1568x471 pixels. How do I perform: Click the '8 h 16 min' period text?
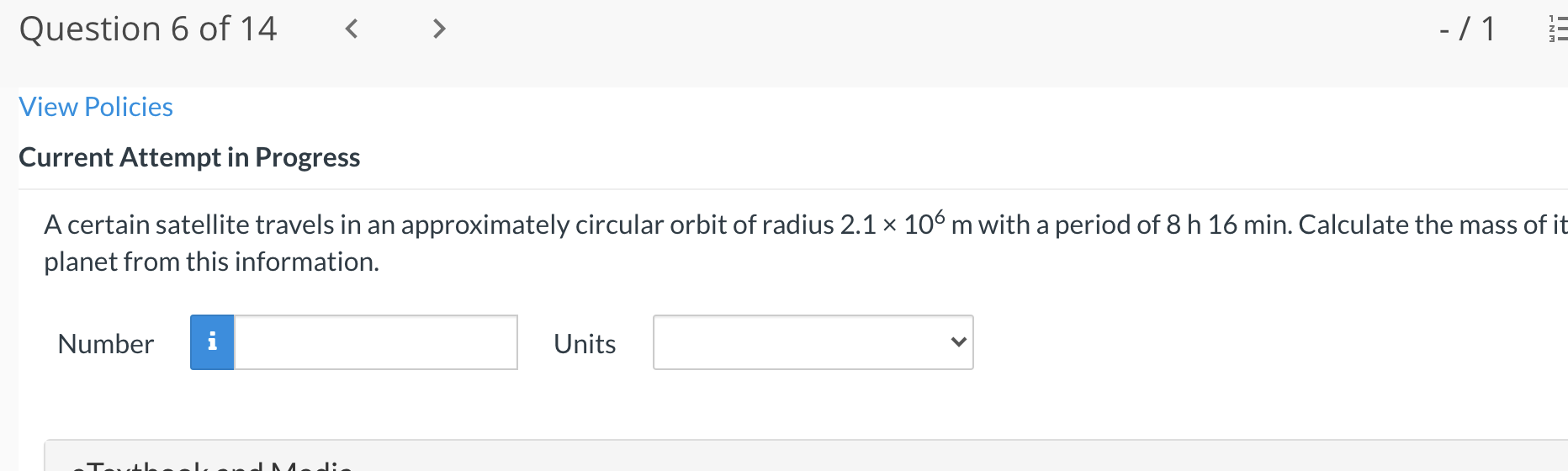click(x=1228, y=225)
